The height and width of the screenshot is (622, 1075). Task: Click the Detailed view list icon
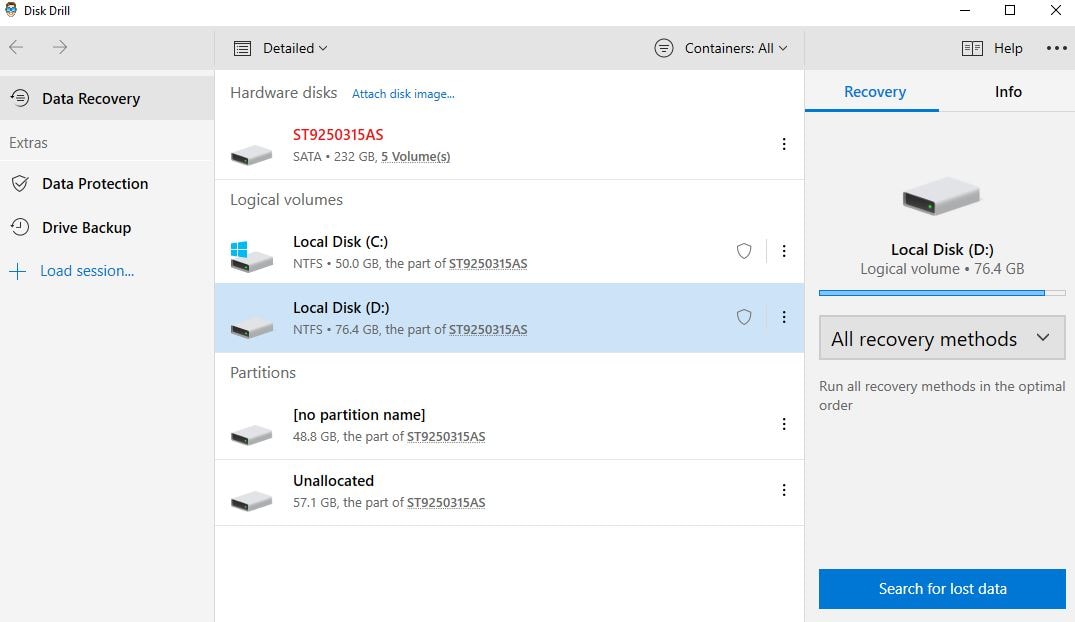(242, 48)
